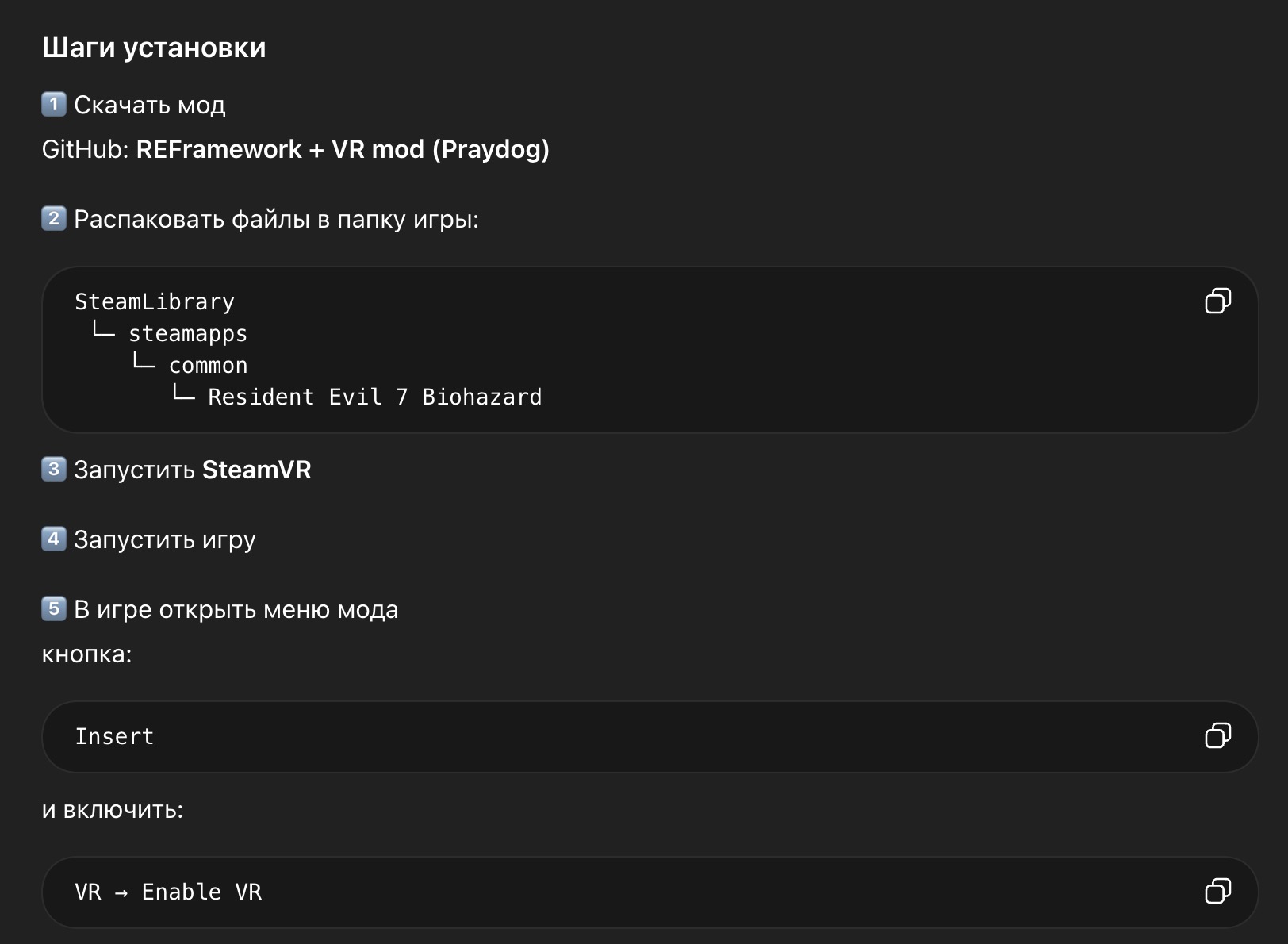Image resolution: width=1288 pixels, height=944 pixels.
Task: Click the step 4 numbered badge
Action: point(52,539)
